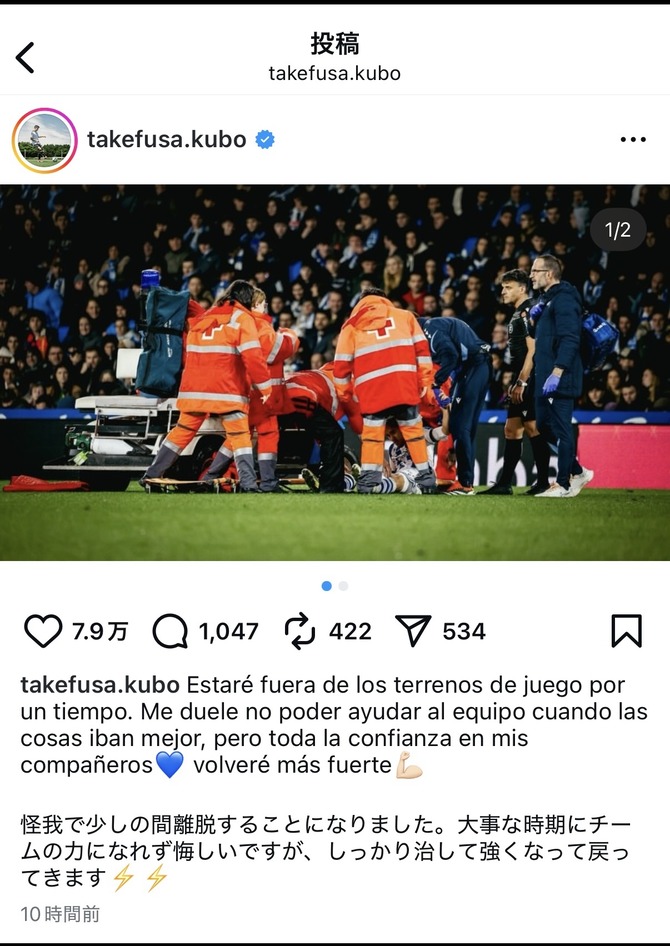Image resolution: width=670 pixels, height=946 pixels.
Task: Tap the back arrow icon
Action: [25, 58]
